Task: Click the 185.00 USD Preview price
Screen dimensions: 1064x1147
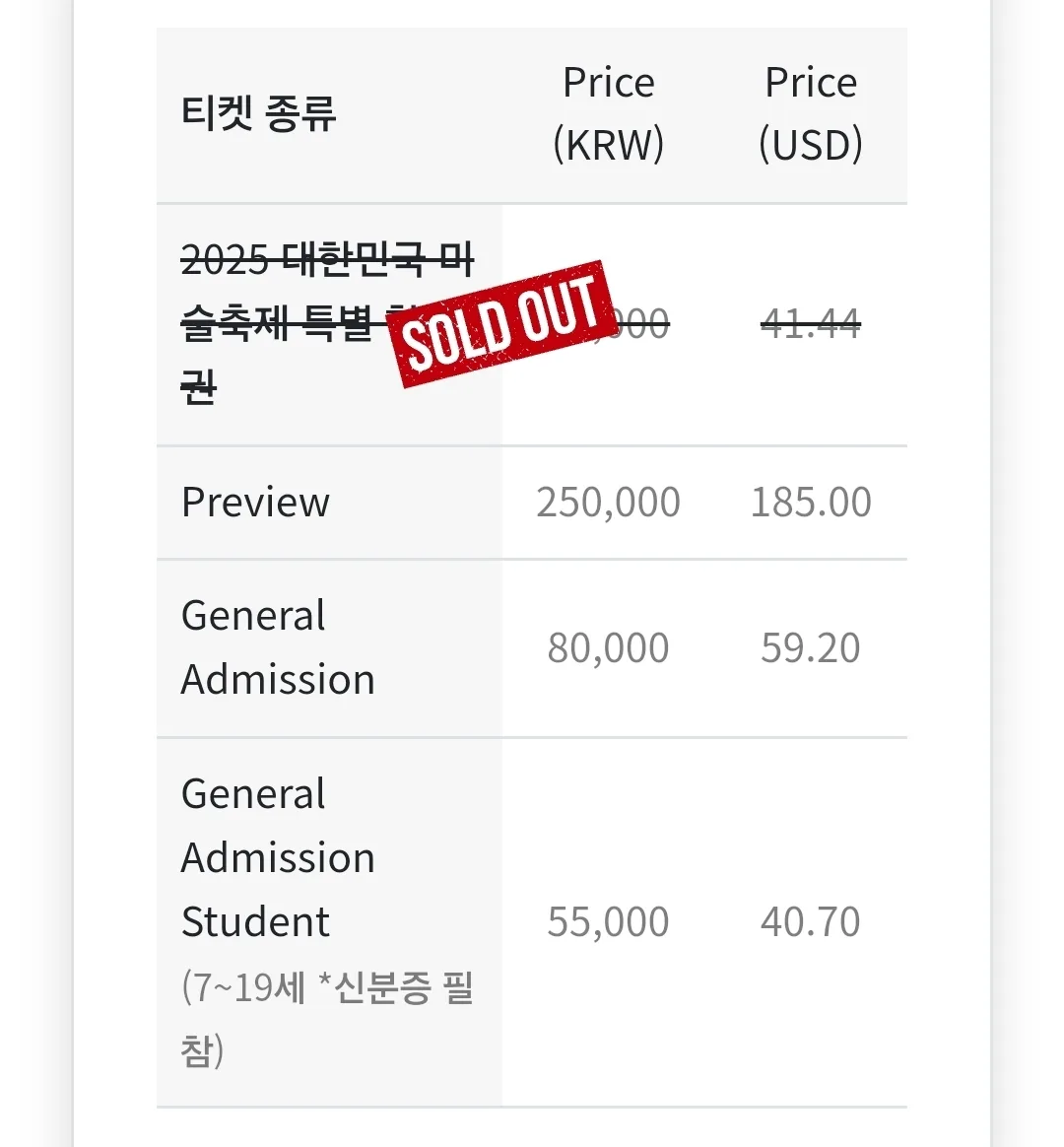Action: pyautogui.click(x=811, y=502)
